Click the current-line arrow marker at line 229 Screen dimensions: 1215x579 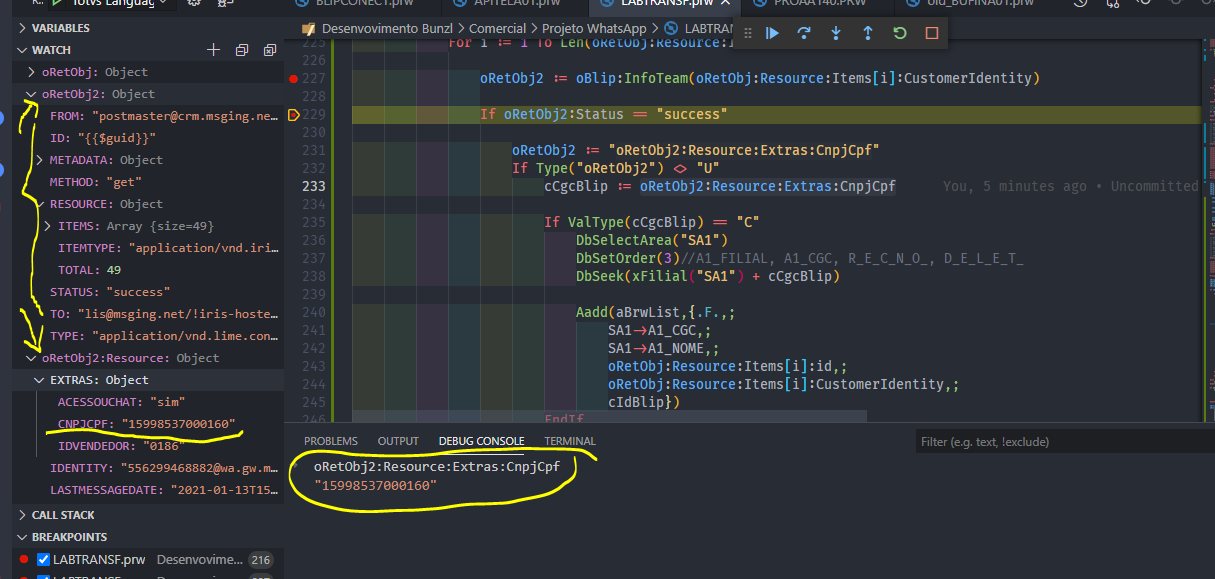(293, 115)
